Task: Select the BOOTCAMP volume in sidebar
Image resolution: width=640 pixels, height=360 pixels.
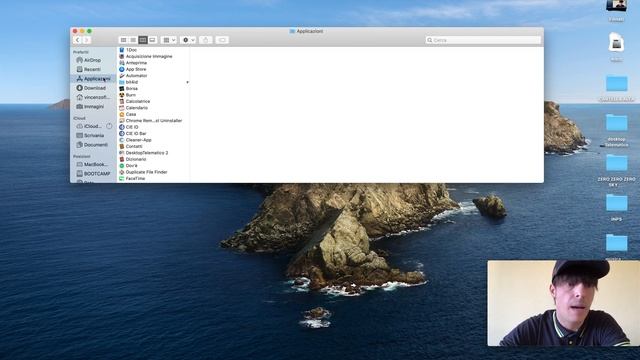Action: 93,173
